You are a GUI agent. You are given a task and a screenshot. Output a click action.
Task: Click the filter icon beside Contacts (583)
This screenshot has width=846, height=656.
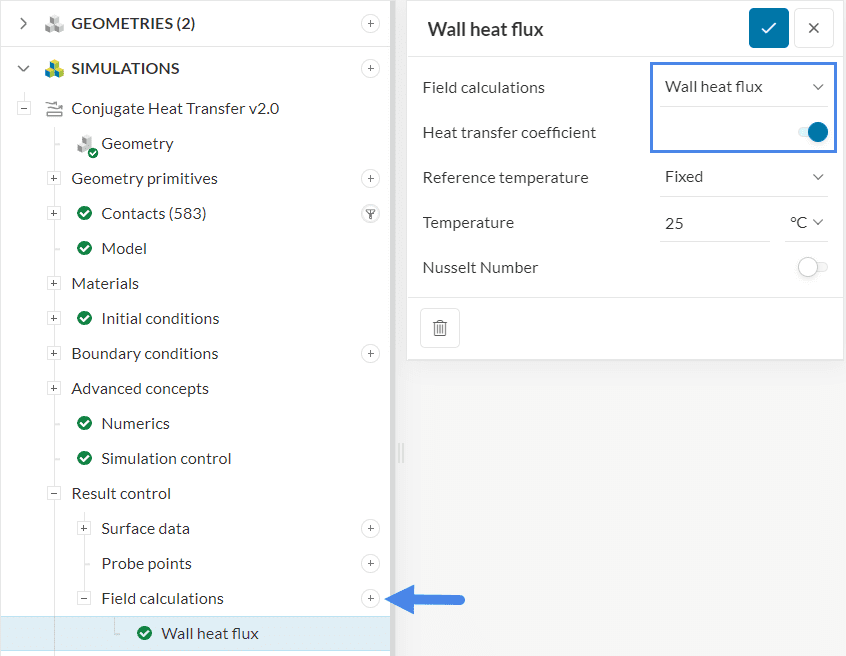(370, 213)
